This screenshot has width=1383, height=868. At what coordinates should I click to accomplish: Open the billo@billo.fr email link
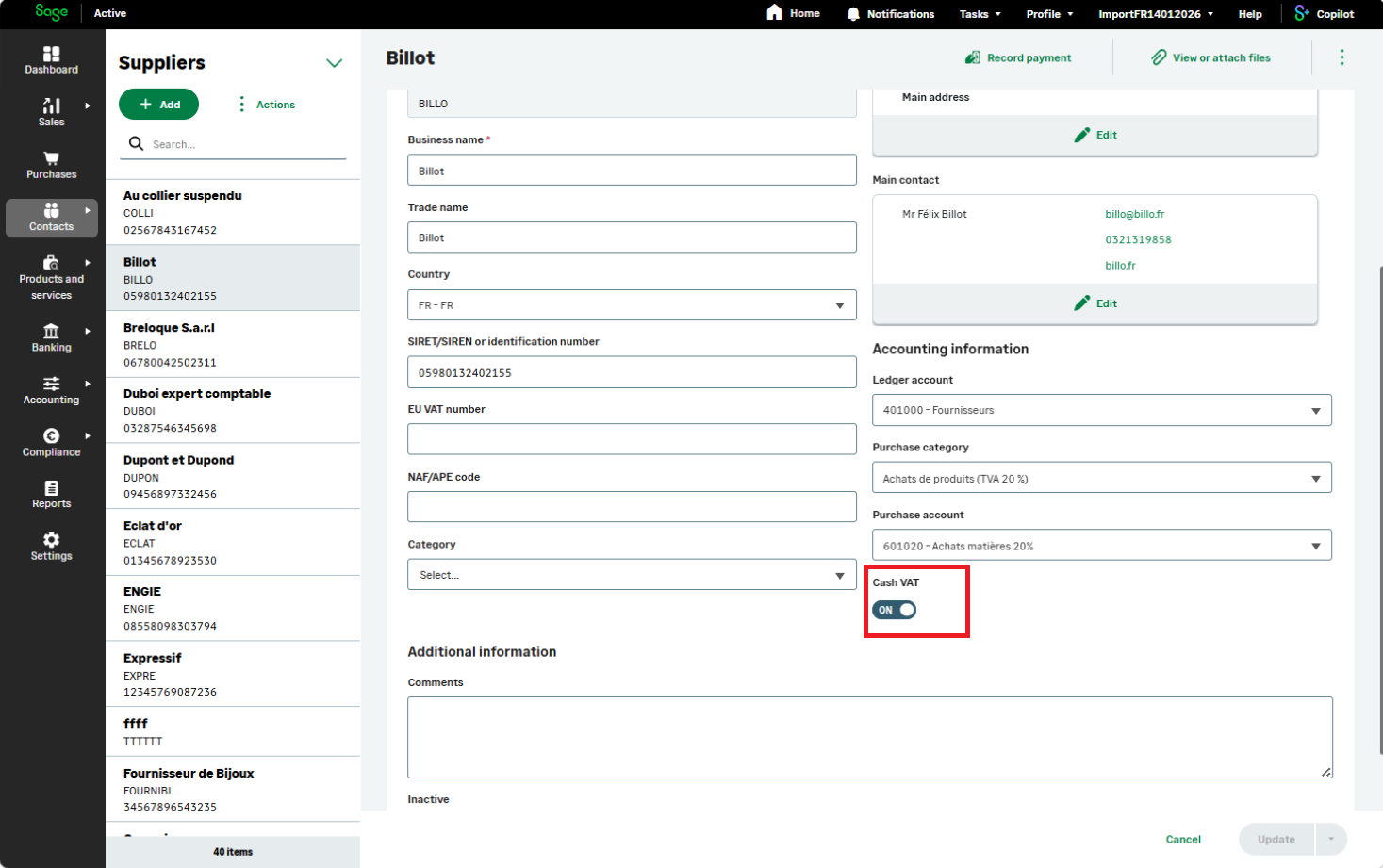[x=1134, y=214]
